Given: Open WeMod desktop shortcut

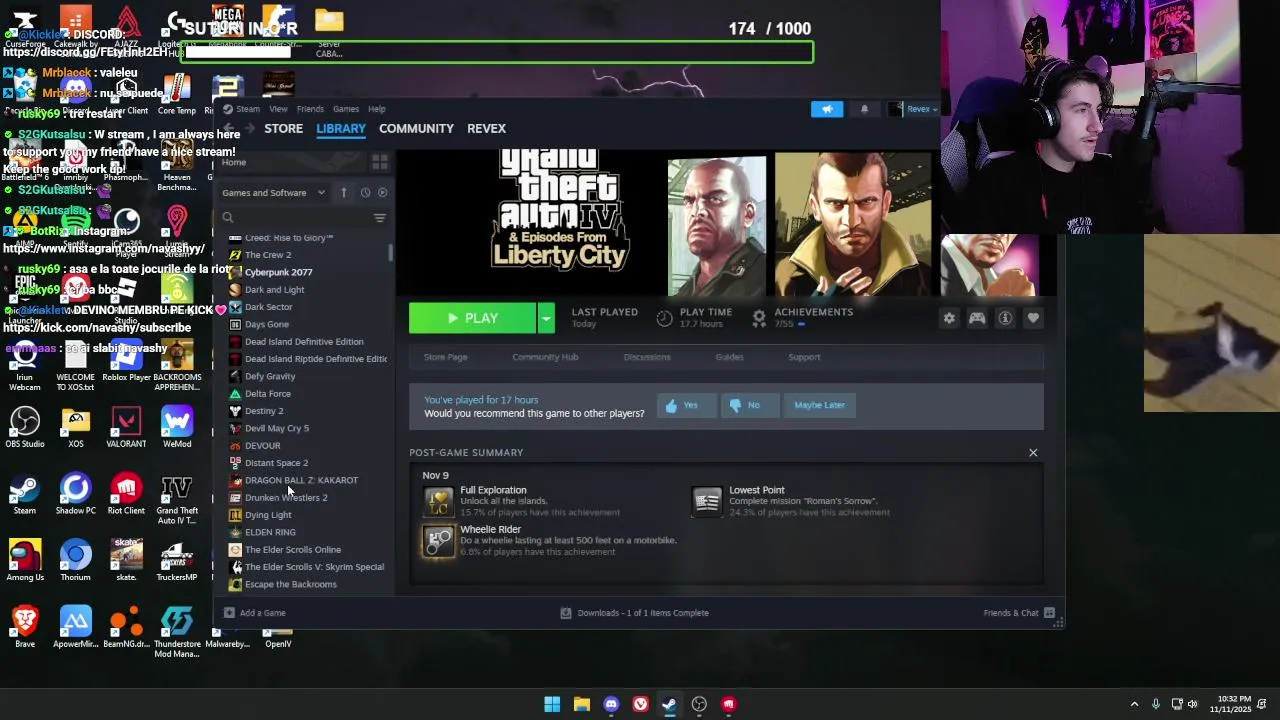Looking at the screenshot, I should click(177, 427).
